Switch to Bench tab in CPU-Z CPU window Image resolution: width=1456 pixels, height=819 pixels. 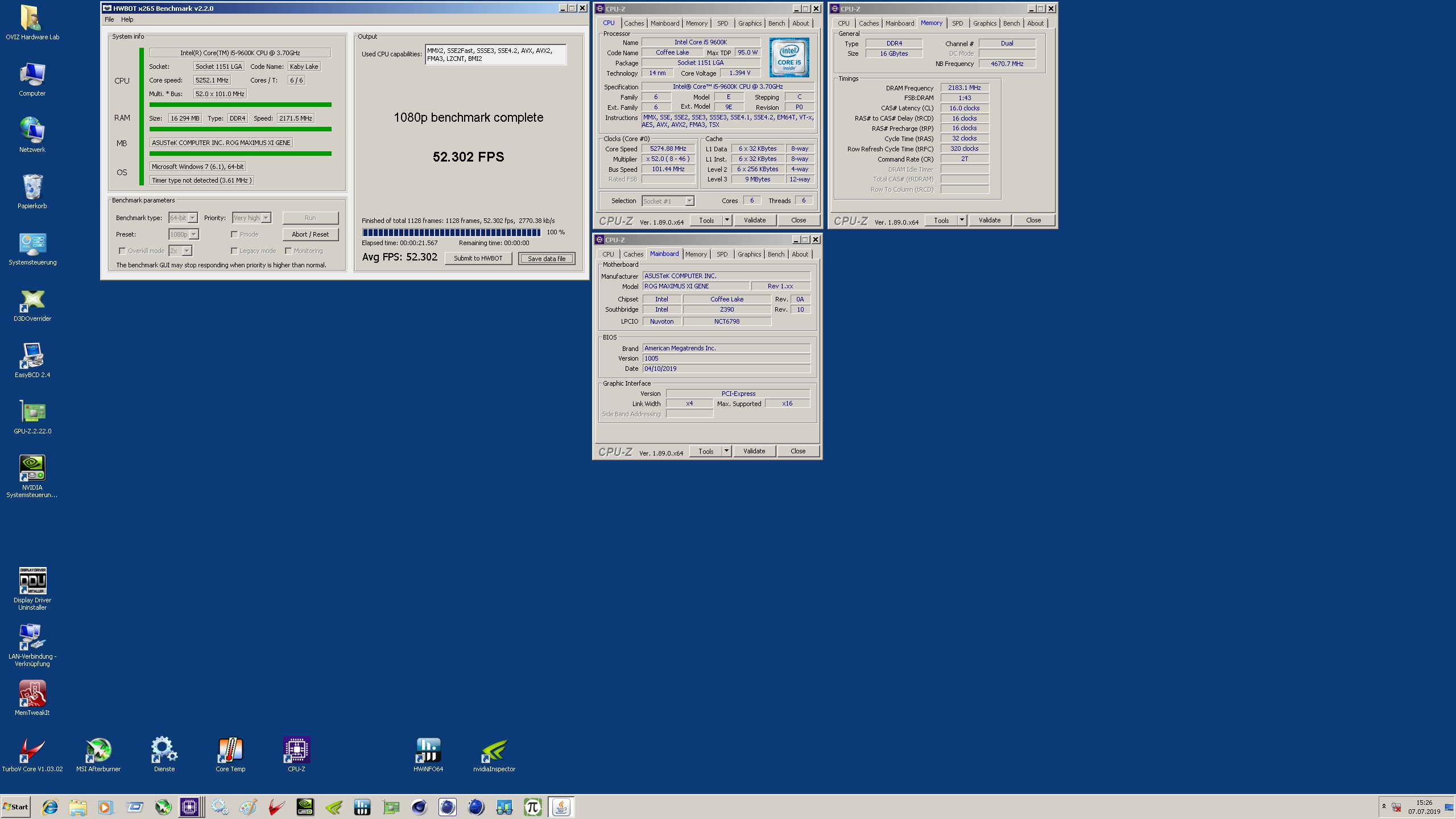click(x=776, y=23)
